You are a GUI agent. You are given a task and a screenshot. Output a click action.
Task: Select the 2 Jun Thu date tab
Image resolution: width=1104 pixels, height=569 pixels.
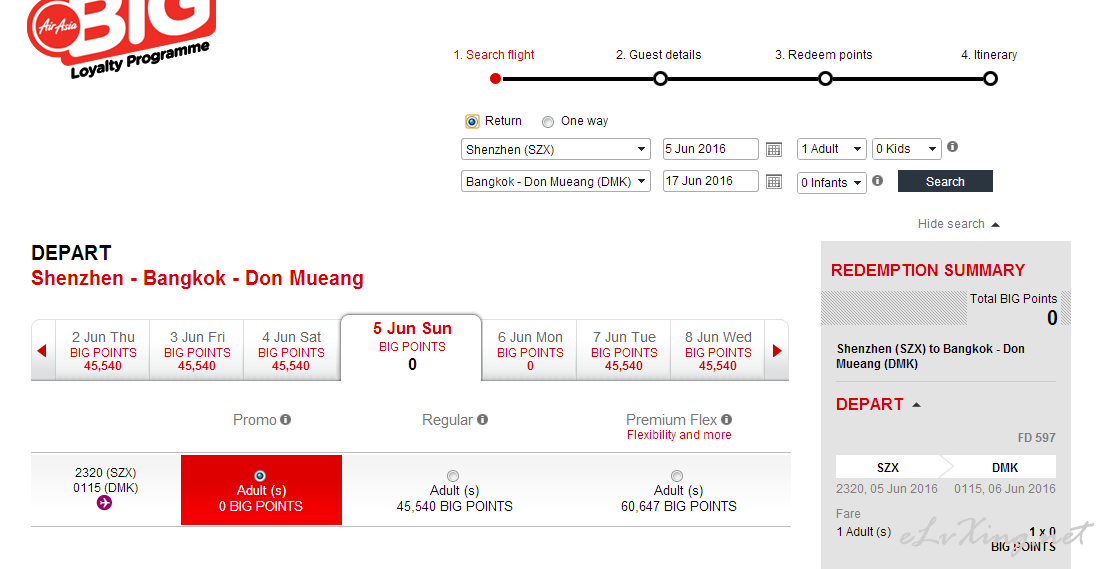pos(103,351)
